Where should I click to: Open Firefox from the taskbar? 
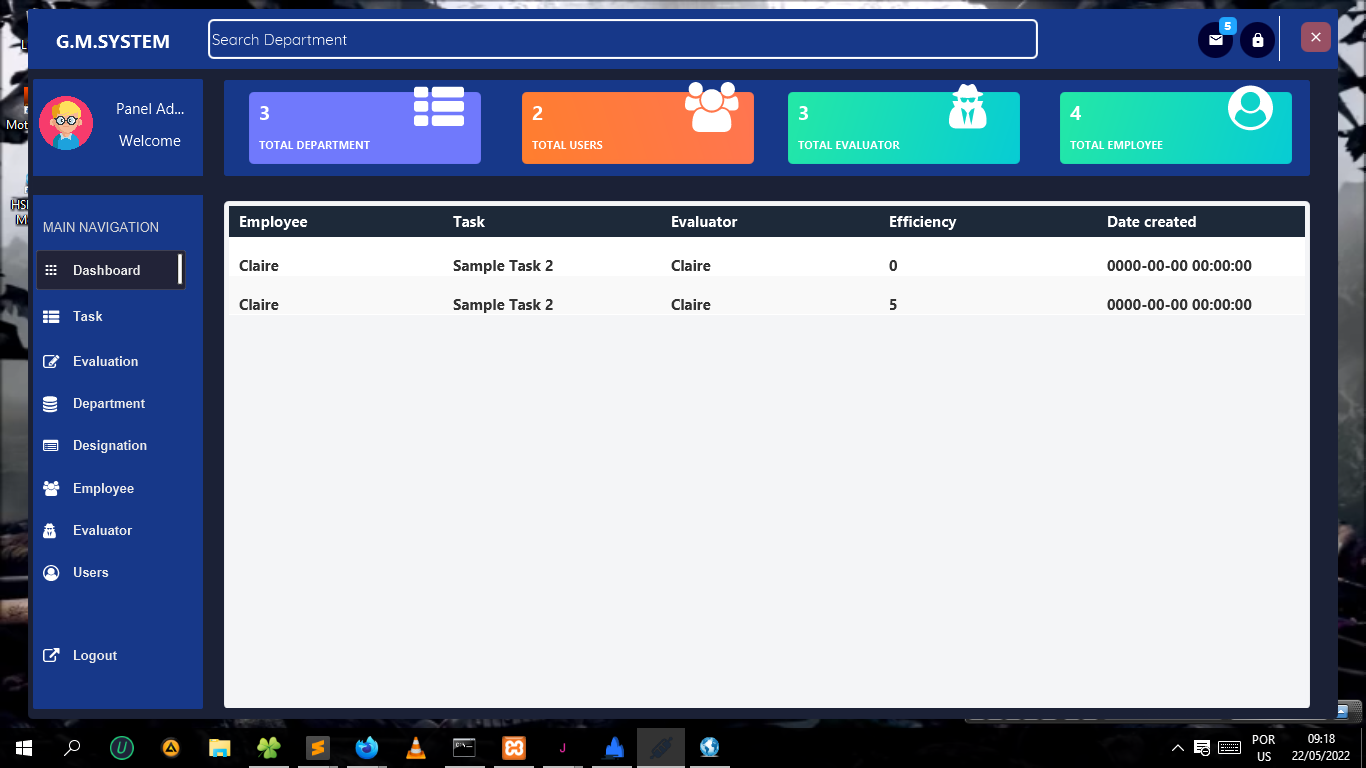coord(367,747)
